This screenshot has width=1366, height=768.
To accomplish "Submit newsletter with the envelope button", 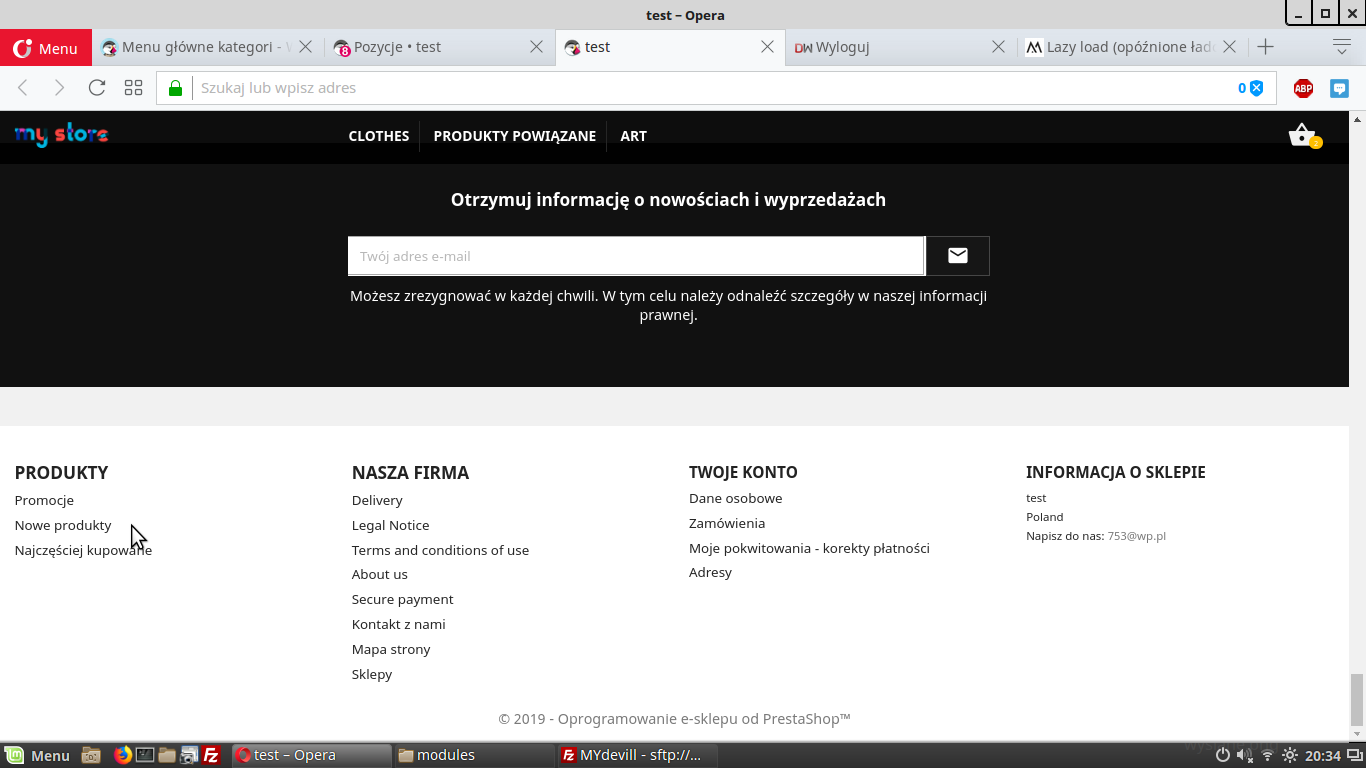I will pos(958,256).
